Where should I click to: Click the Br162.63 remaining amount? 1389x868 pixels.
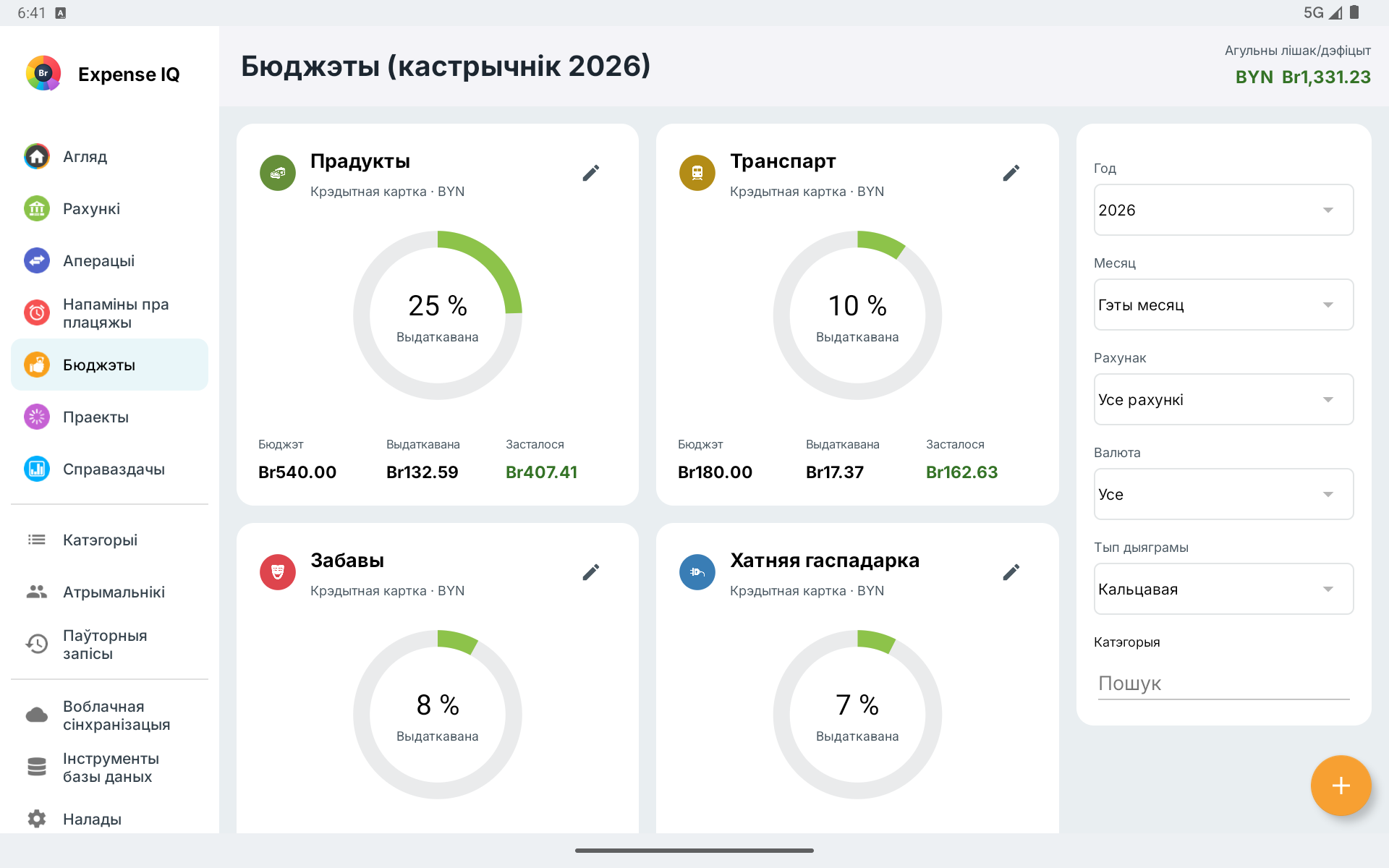961,472
